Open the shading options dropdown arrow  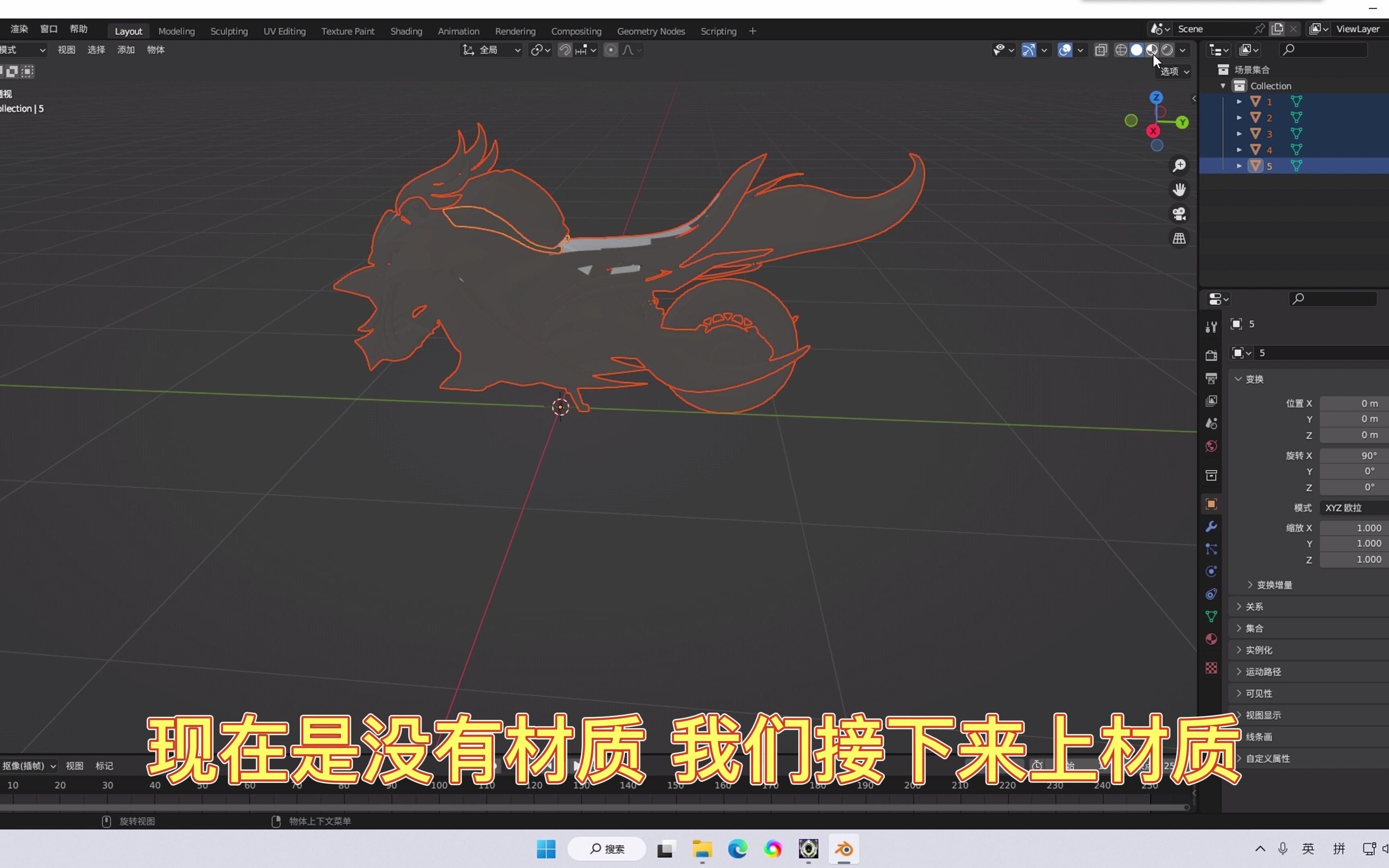pyautogui.click(x=1182, y=50)
